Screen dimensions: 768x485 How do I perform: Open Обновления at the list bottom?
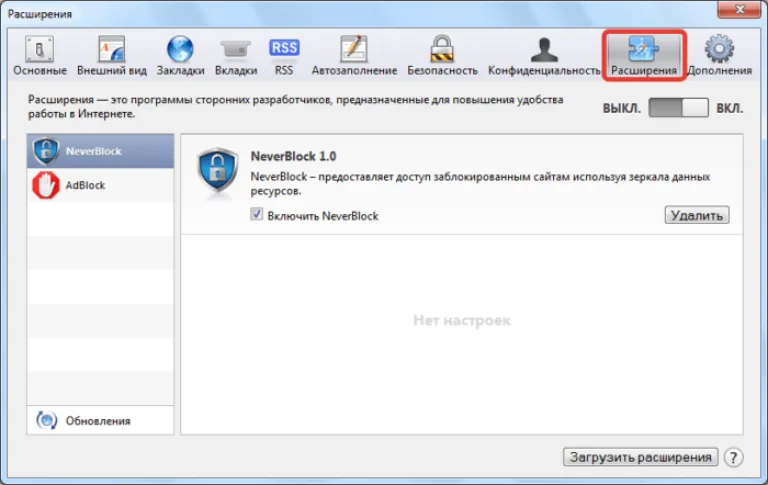(100, 420)
